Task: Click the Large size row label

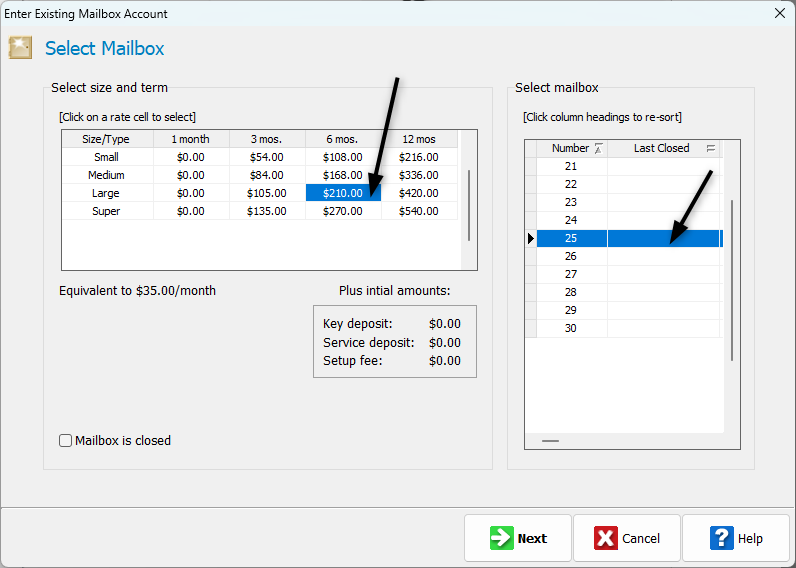Action: pos(107,193)
